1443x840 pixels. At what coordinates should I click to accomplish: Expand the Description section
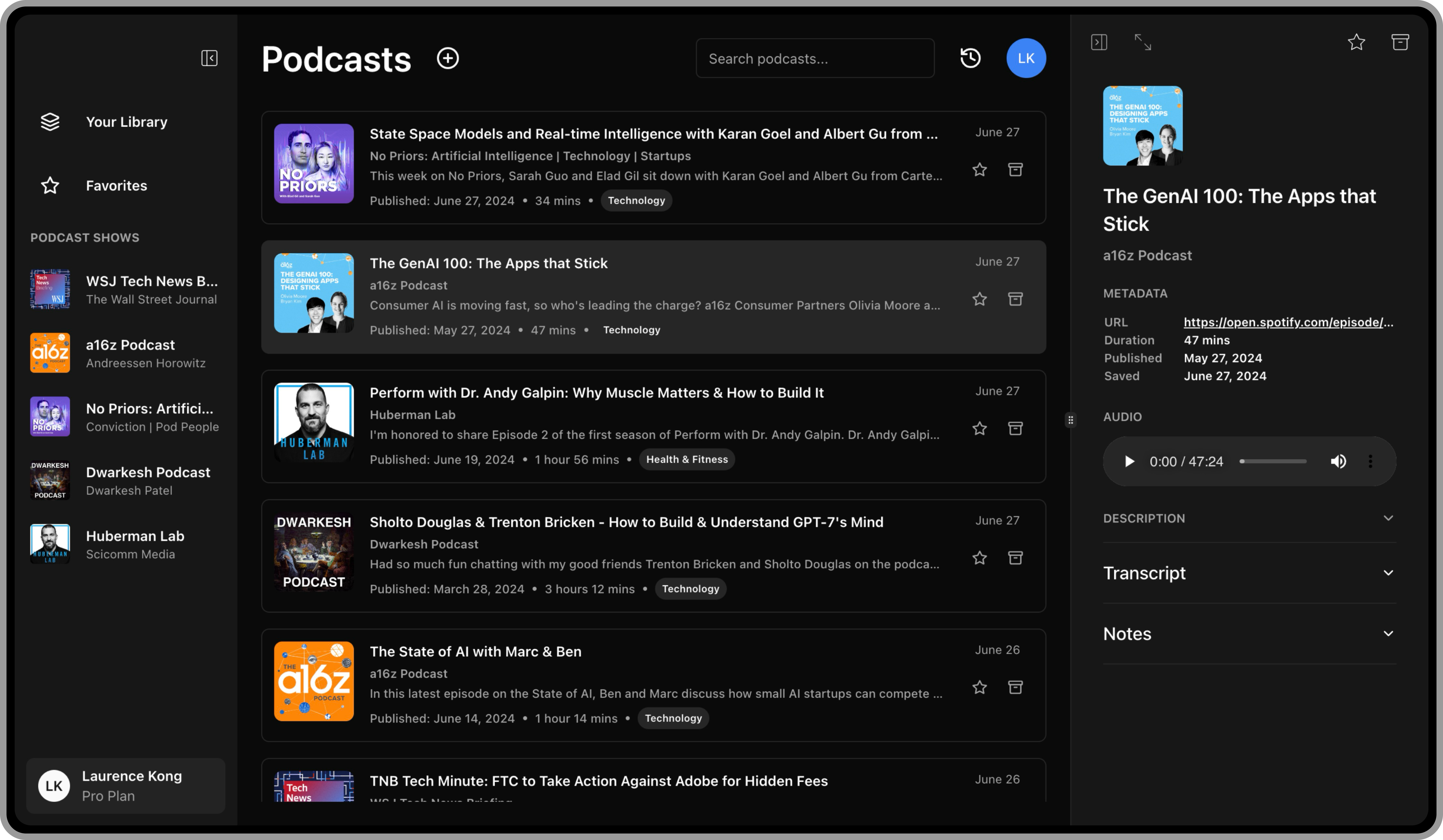pos(1249,518)
